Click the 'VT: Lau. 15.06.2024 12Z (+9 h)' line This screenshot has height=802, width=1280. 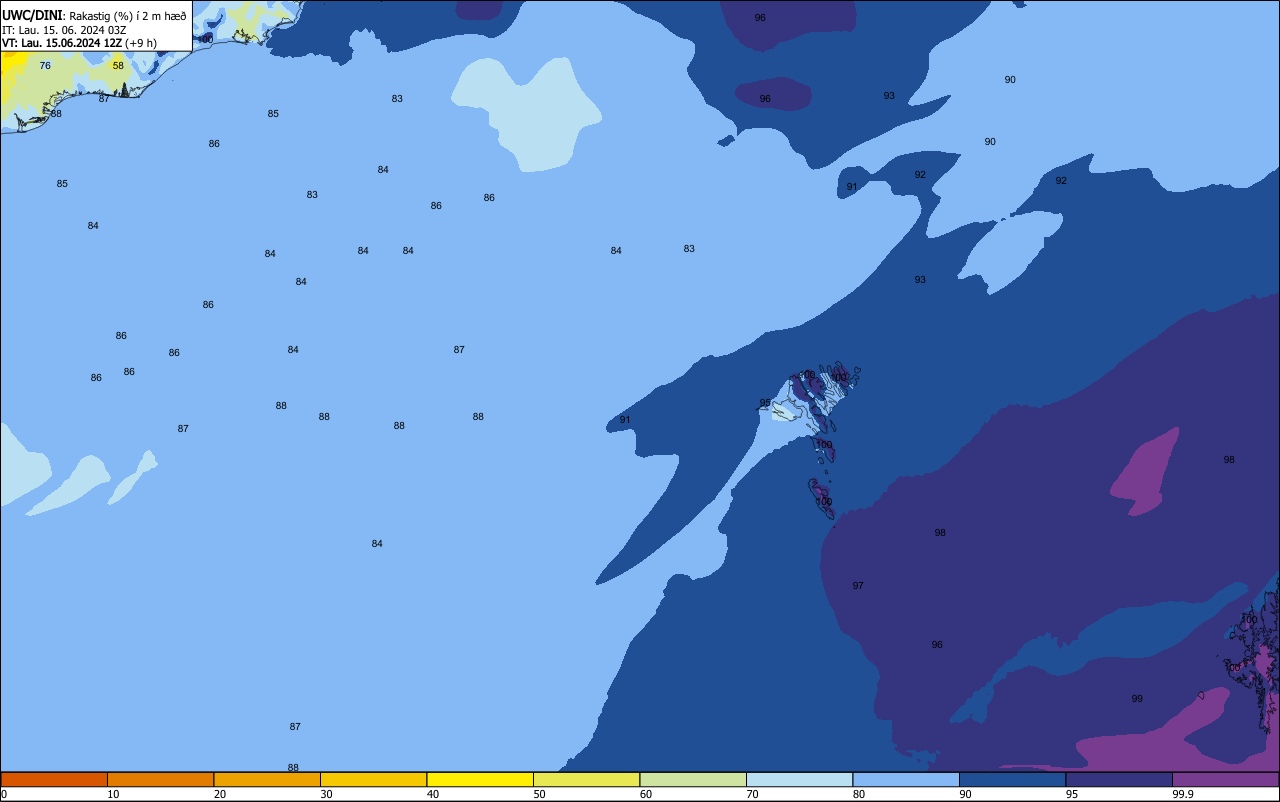click(x=79, y=42)
